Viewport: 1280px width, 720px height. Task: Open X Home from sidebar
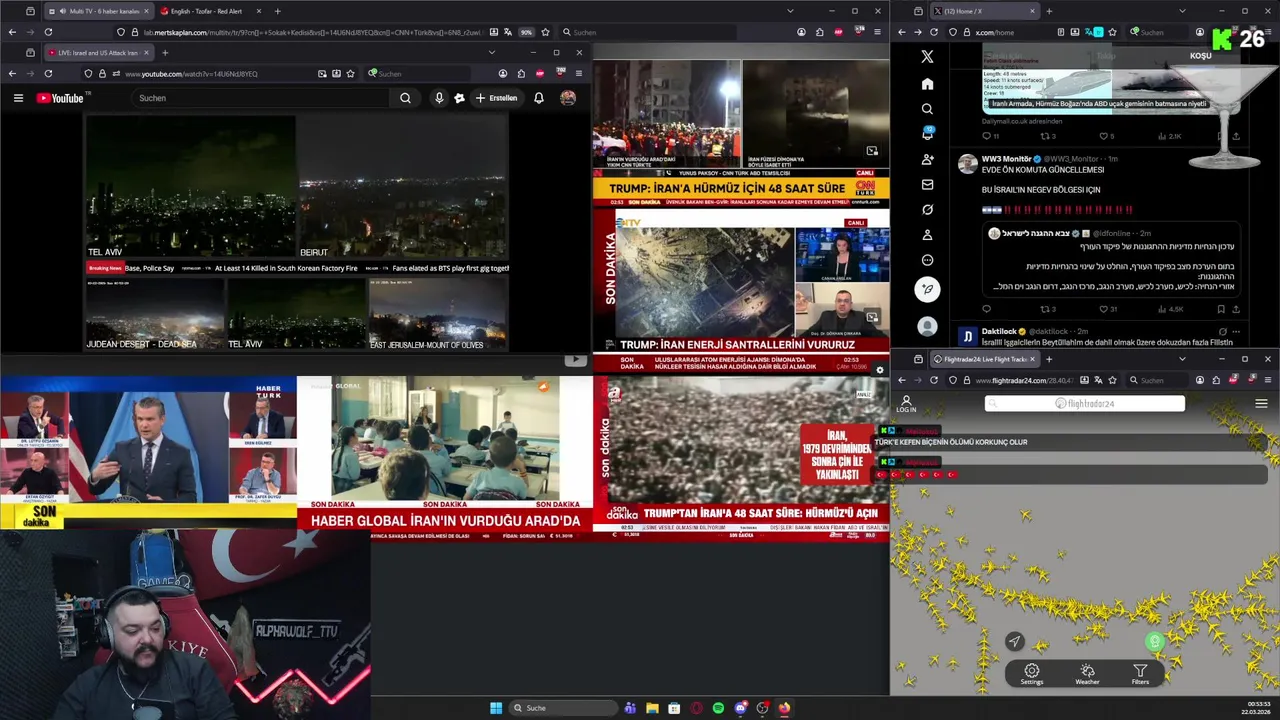pyautogui.click(x=927, y=84)
